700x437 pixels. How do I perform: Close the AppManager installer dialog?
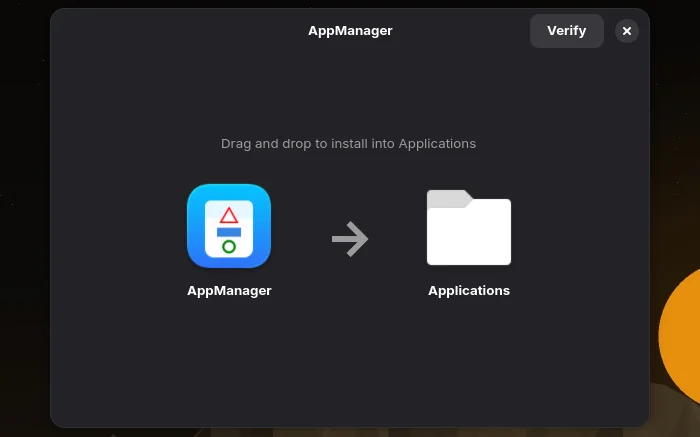[x=627, y=31]
